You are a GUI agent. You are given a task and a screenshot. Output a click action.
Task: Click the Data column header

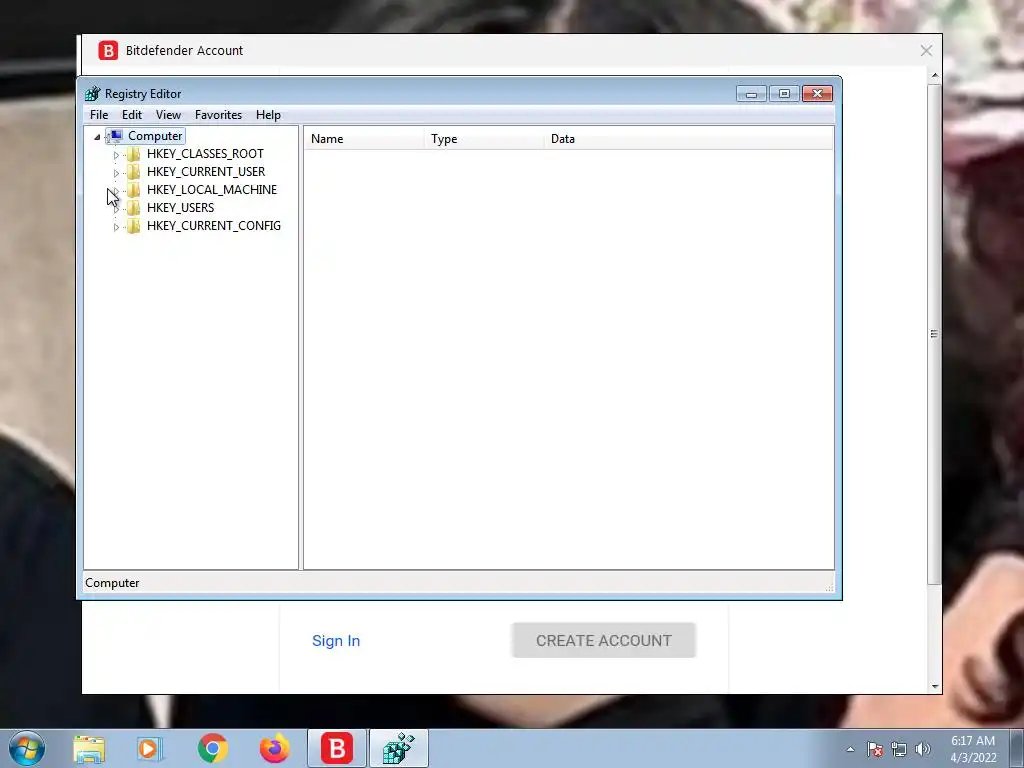[x=689, y=139]
